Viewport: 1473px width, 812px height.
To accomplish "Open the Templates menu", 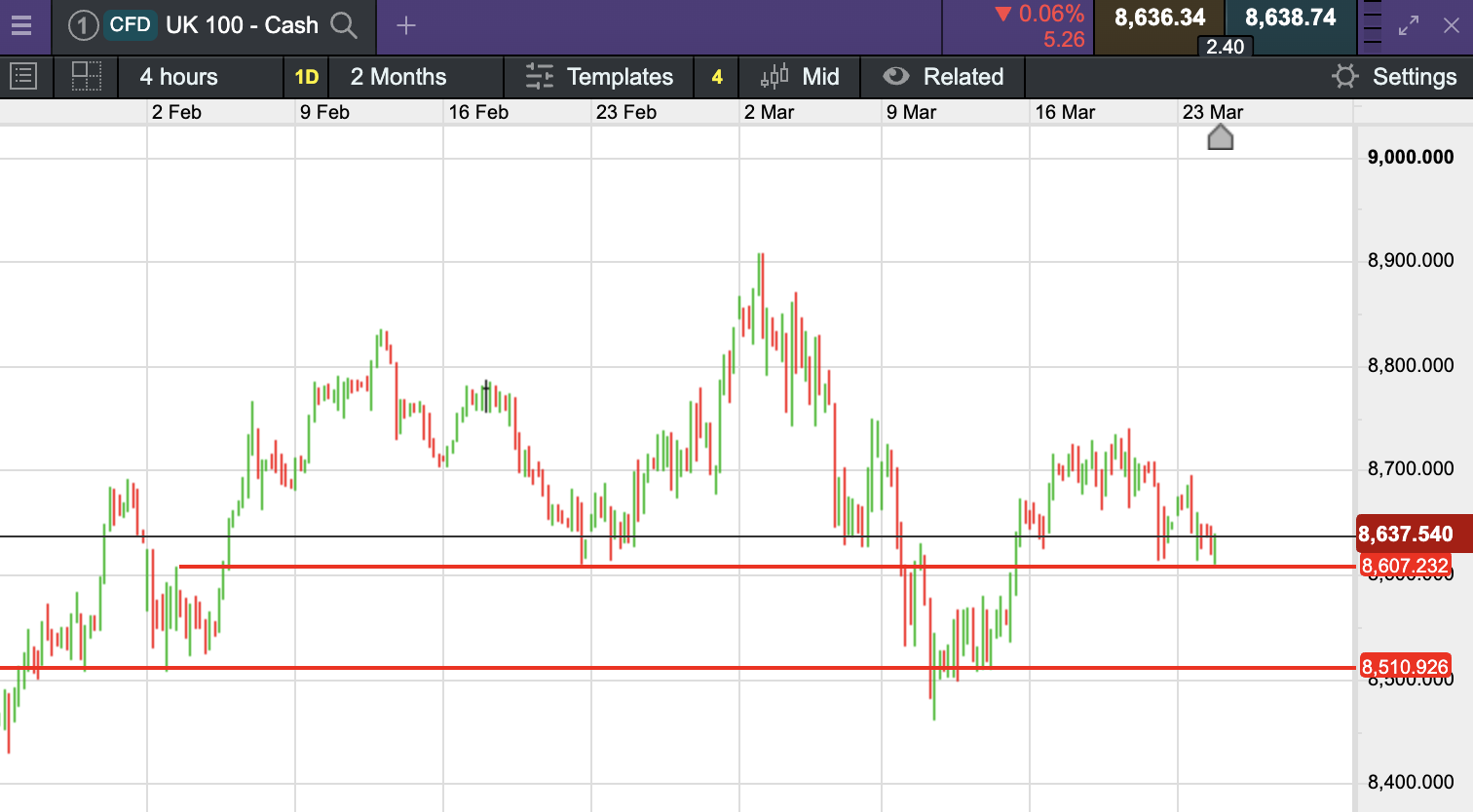I will click(600, 77).
